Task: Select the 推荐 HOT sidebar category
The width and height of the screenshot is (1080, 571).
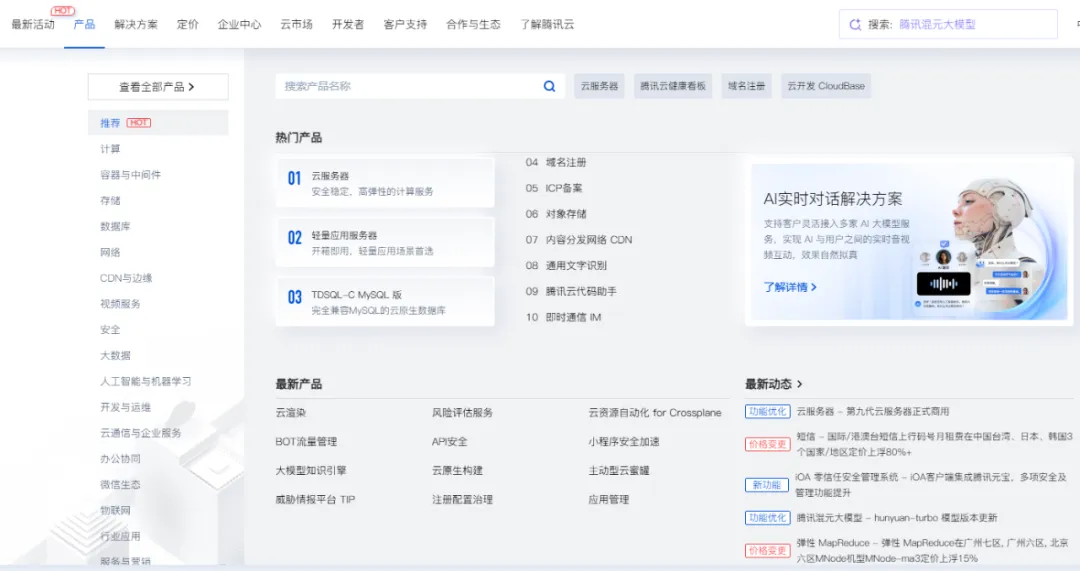Action: point(158,123)
